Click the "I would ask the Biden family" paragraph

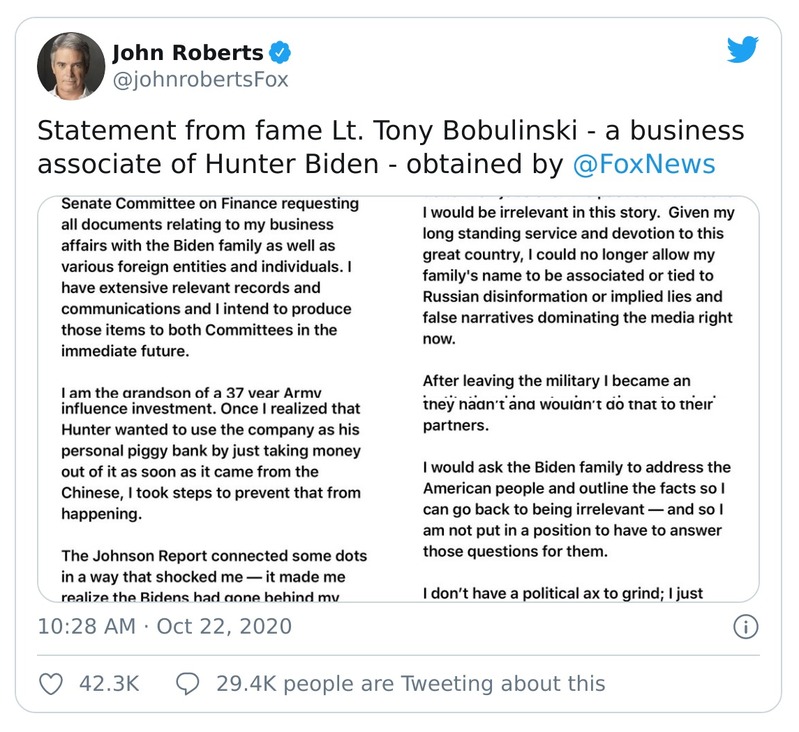tap(577, 509)
